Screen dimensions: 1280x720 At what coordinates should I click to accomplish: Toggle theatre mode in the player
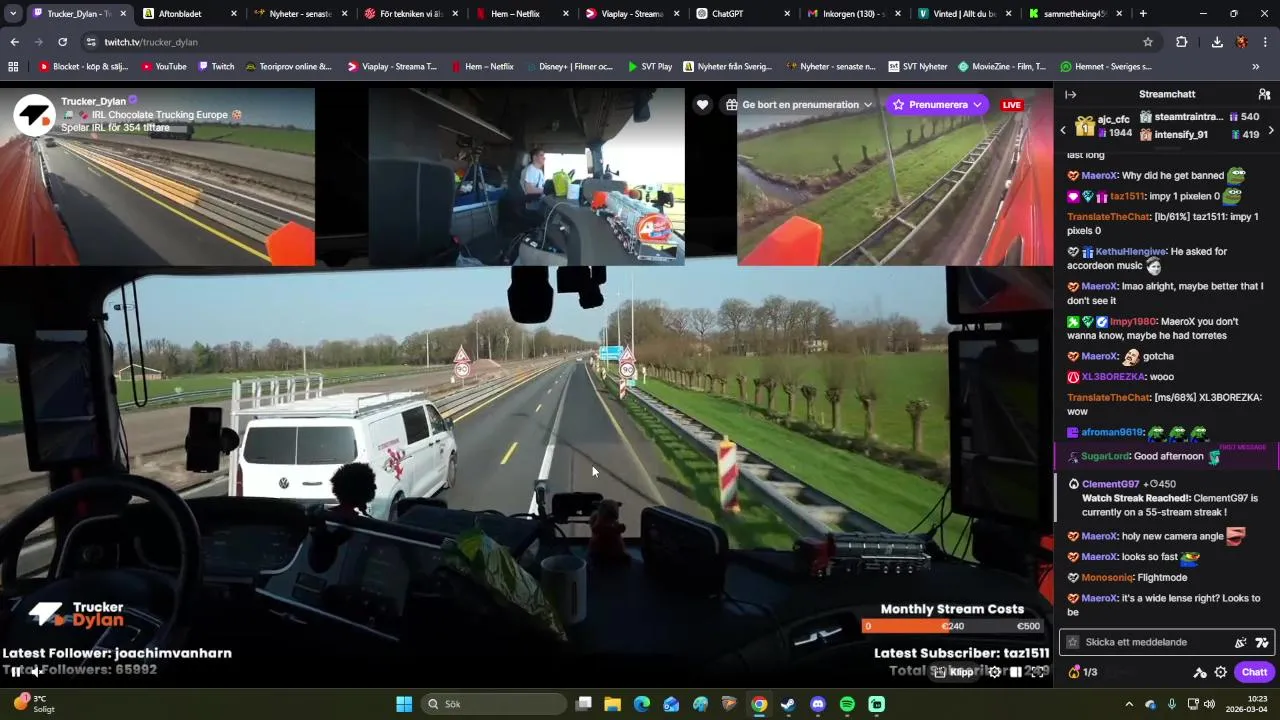point(1016,672)
